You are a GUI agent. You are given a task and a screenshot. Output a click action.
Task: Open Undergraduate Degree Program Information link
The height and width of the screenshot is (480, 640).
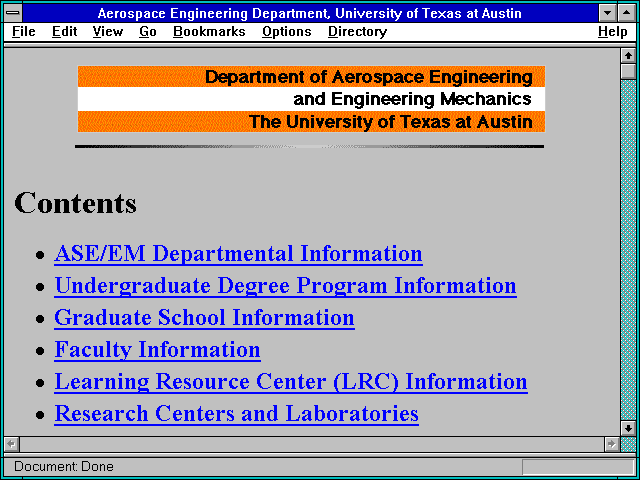[x=285, y=286]
